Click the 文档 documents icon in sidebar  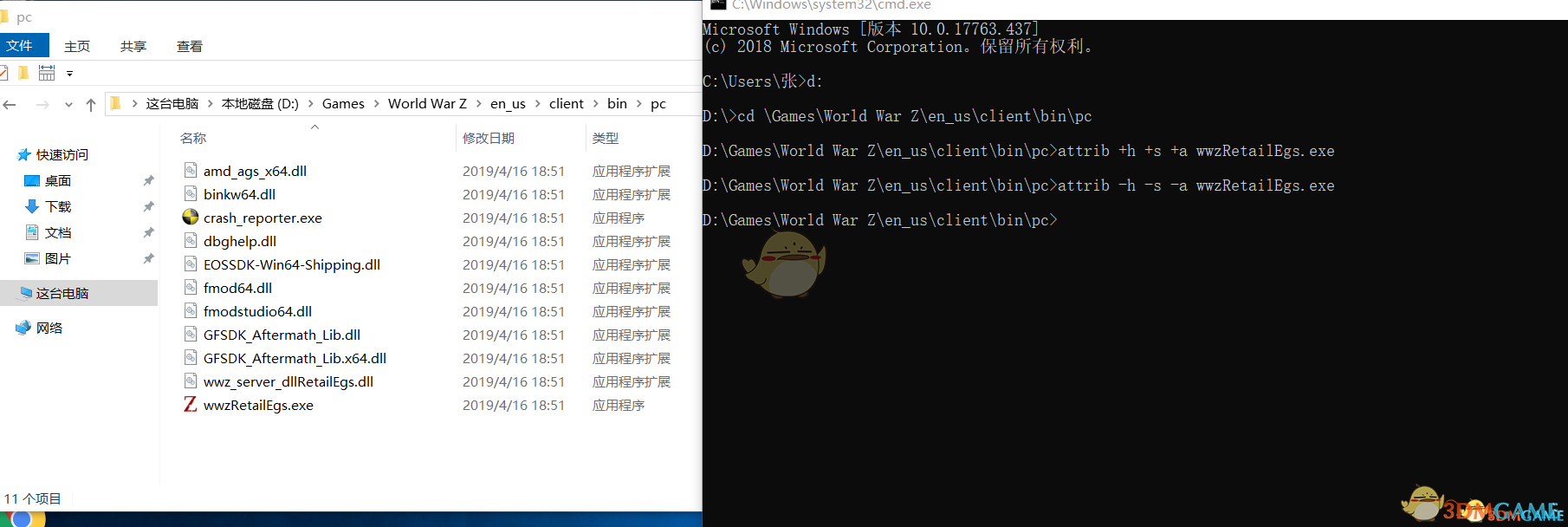pos(32,232)
